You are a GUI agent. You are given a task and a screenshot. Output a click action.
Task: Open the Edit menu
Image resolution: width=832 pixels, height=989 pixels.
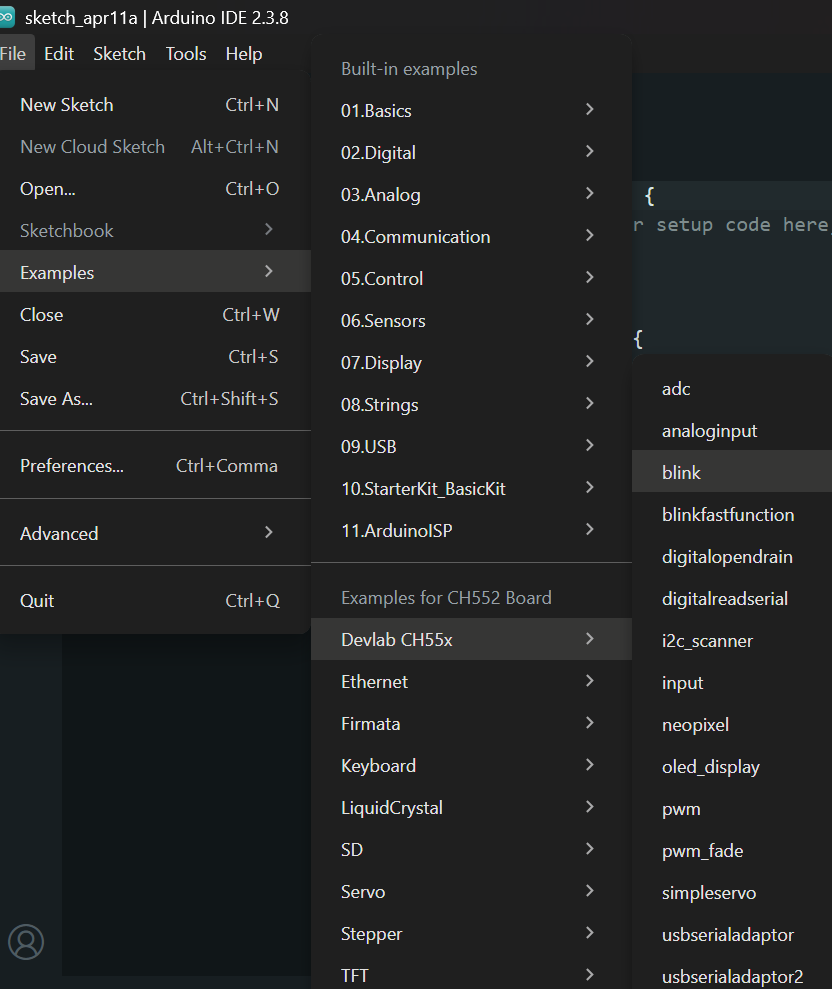coord(59,54)
